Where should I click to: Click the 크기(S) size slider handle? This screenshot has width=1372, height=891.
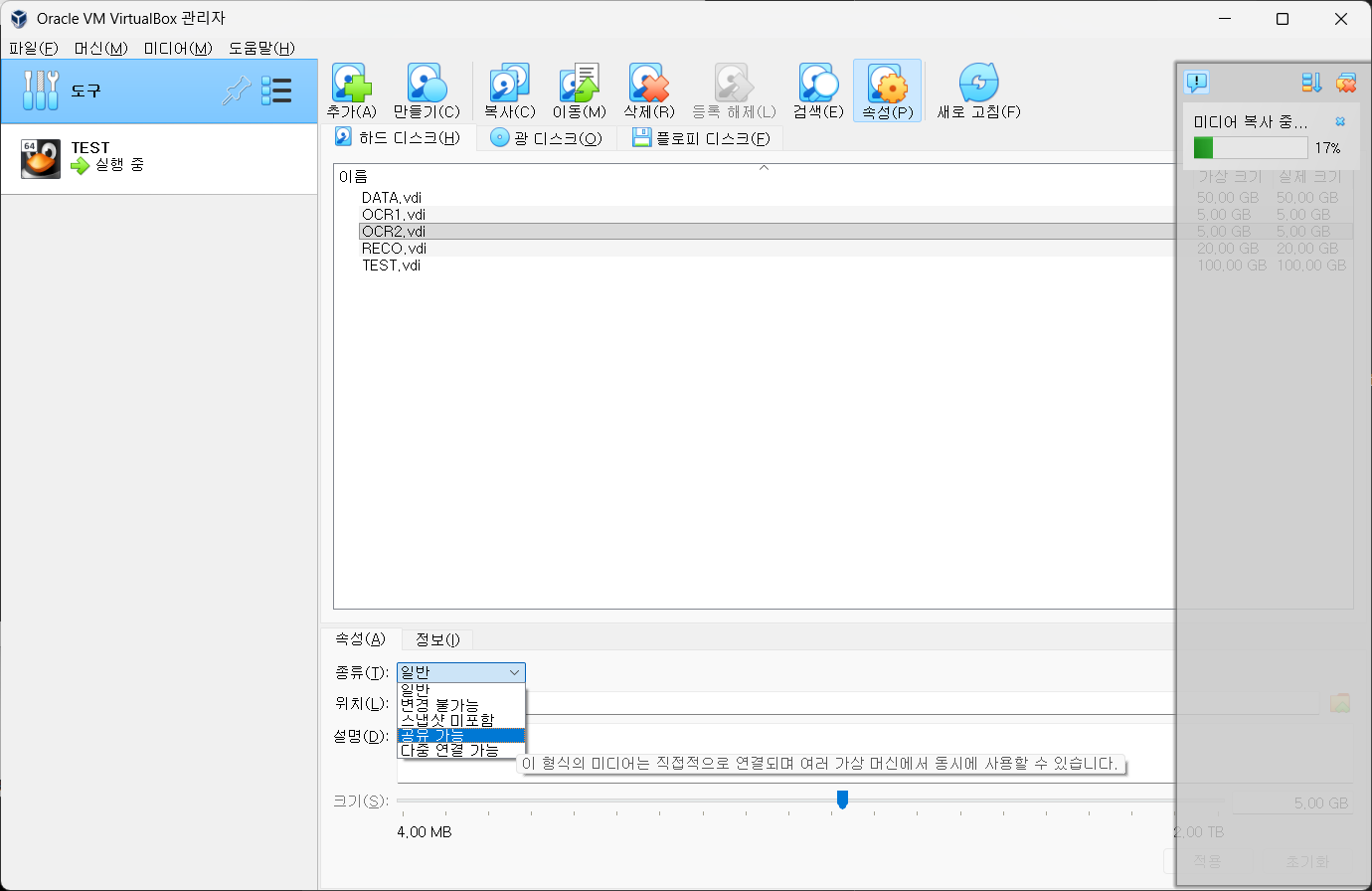point(842,800)
